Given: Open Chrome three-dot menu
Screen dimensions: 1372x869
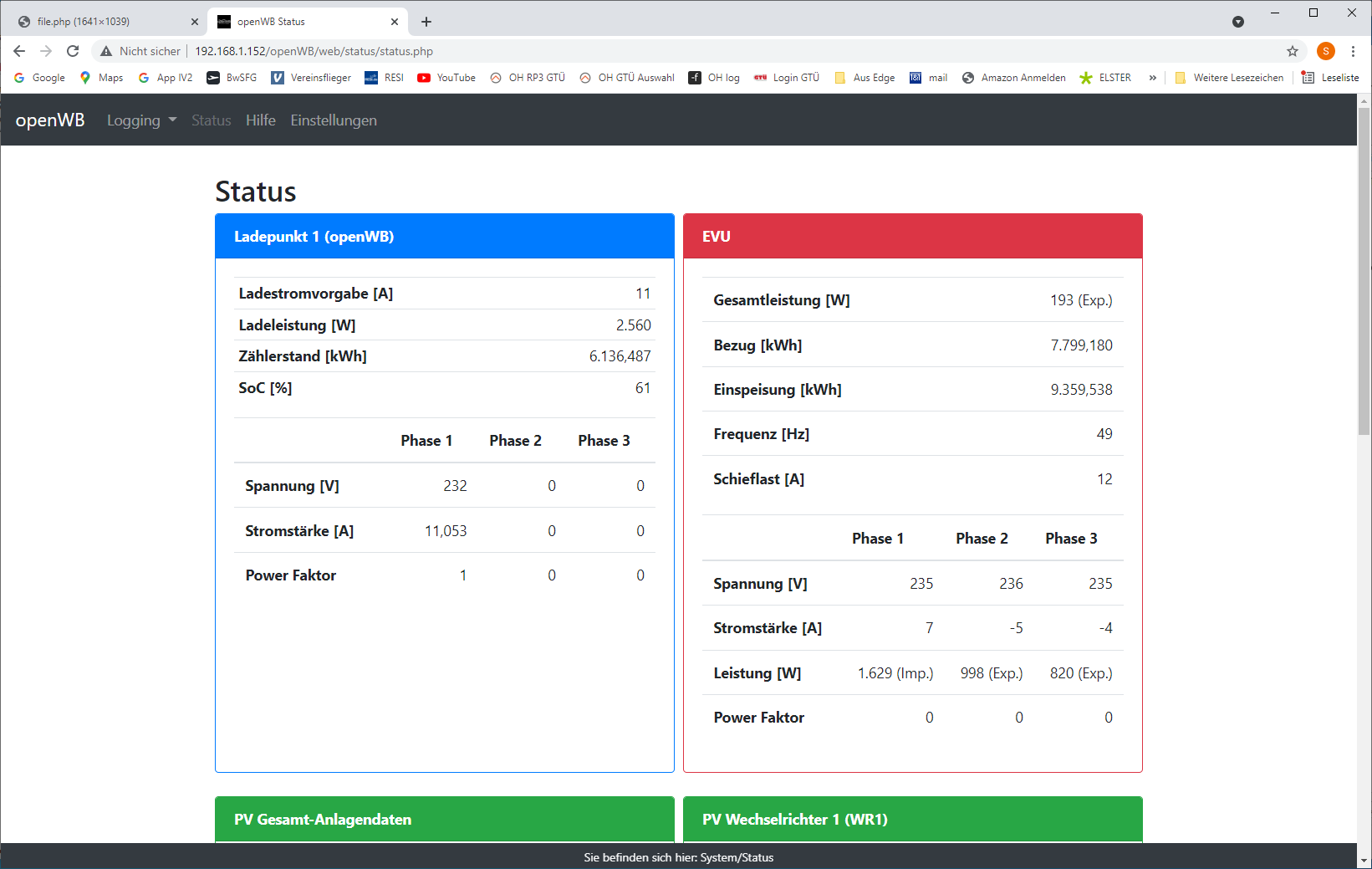Looking at the screenshot, I should [1353, 51].
